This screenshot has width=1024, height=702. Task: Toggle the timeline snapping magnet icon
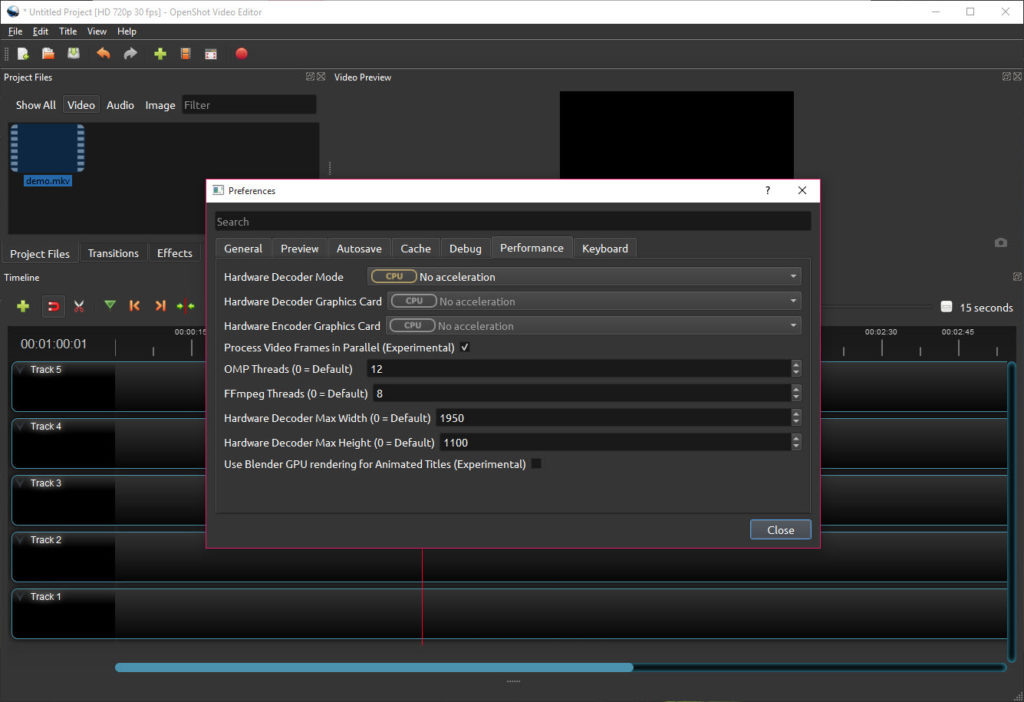[54, 306]
